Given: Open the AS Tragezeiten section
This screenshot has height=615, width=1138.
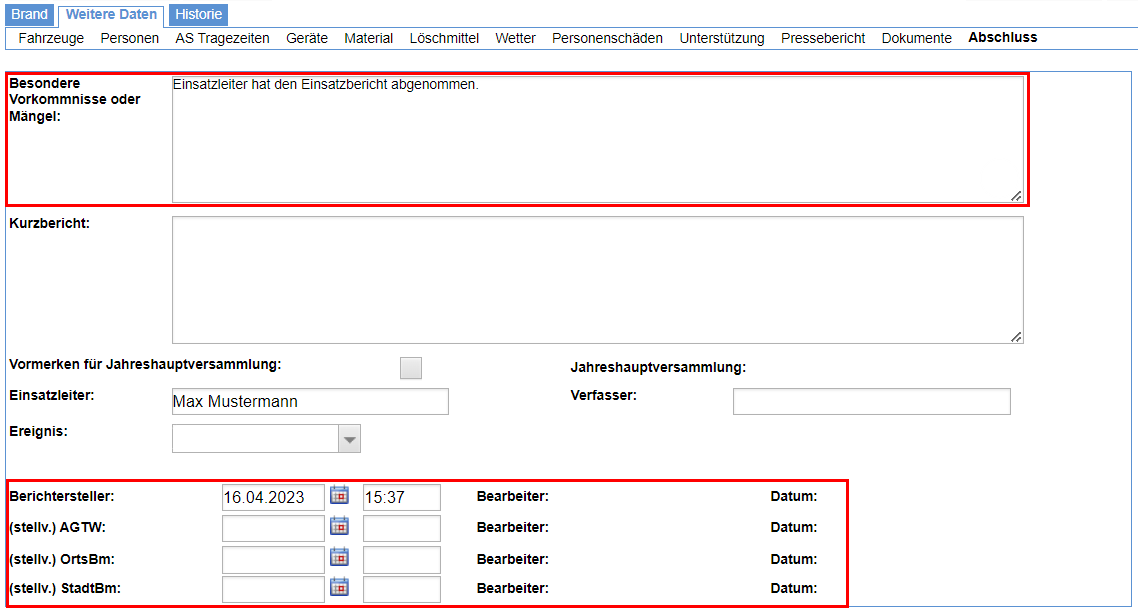Looking at the screenshot, I should pyautogui.click(x=222, y=38).
